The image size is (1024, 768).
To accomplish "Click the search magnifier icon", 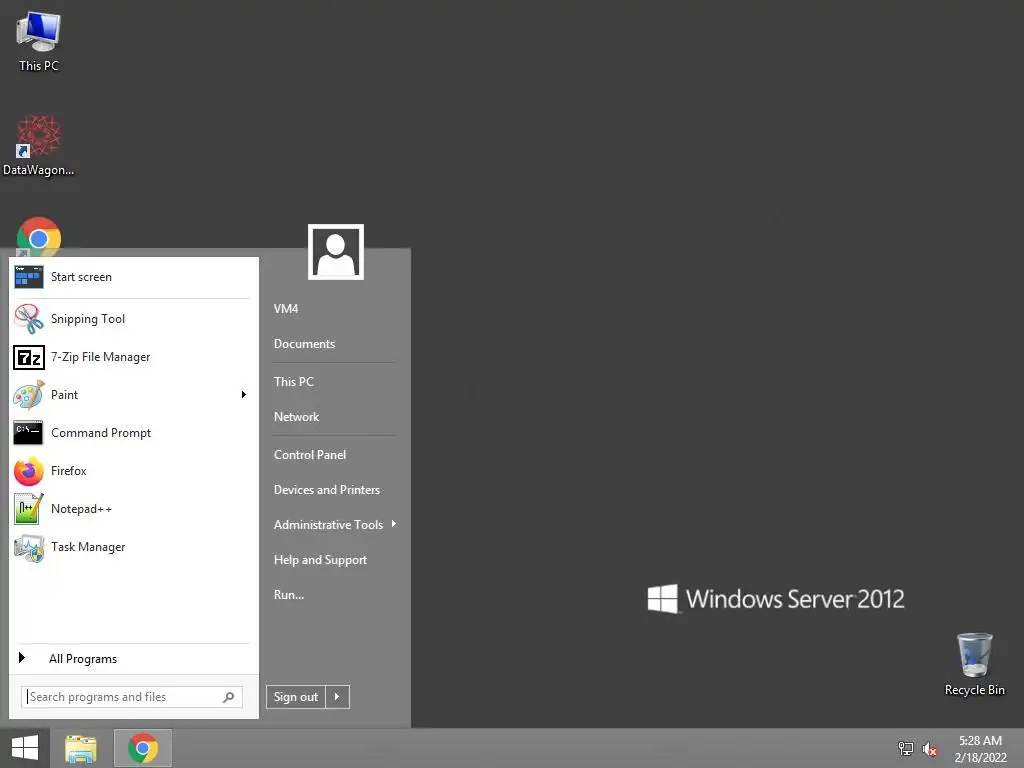I will [x=229, y=697].
